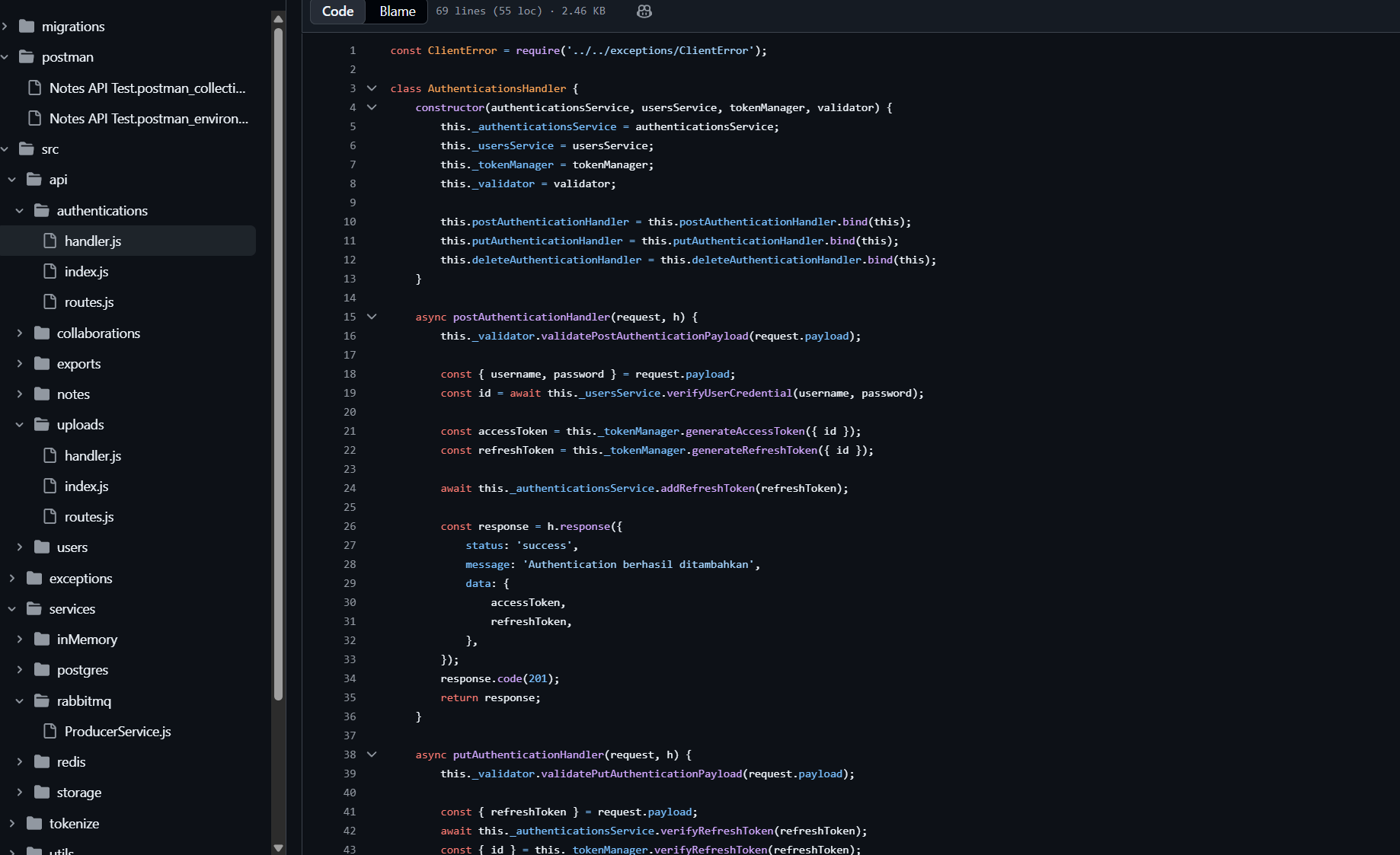The width and height of the screenshot is (1400, 855).
Task: Click the rabbitmq folder icon
Action: (x=42, y=701)
